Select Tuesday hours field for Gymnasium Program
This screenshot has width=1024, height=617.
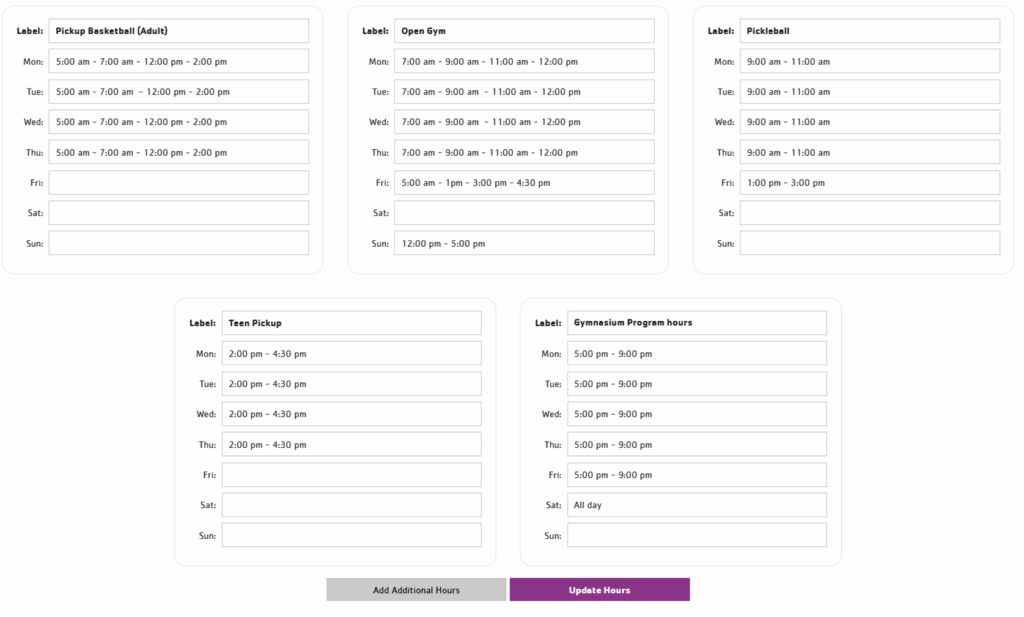click(697, 384)
